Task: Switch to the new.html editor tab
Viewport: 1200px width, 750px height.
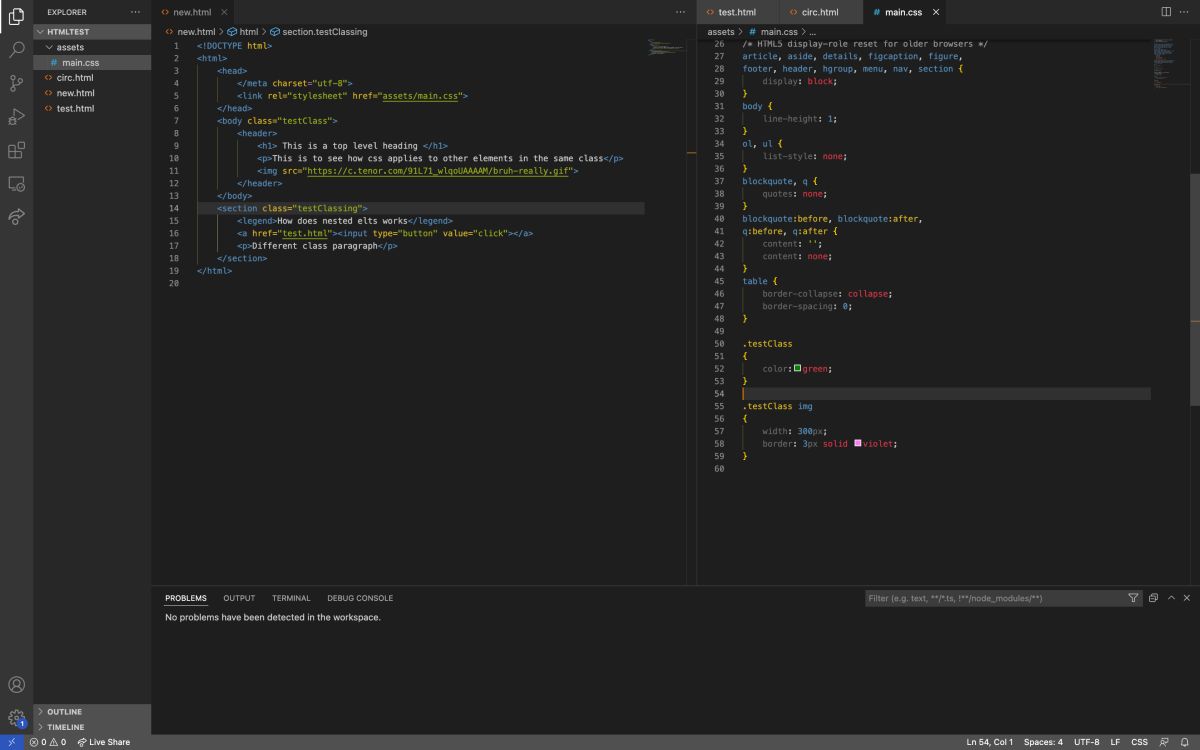Action: click(194, 12)
